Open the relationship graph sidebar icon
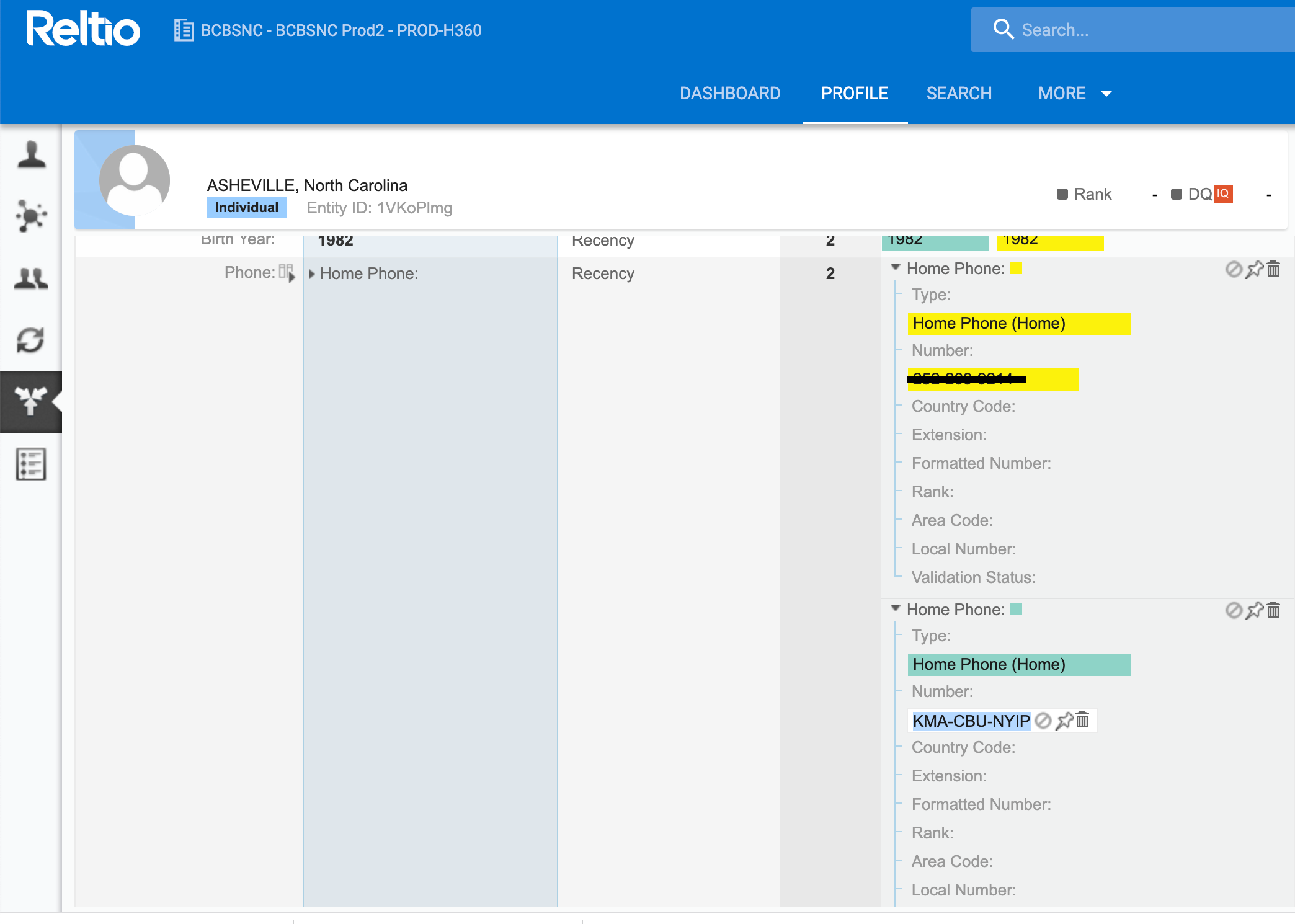This screenshot has width=1295, height=924. 31,216
